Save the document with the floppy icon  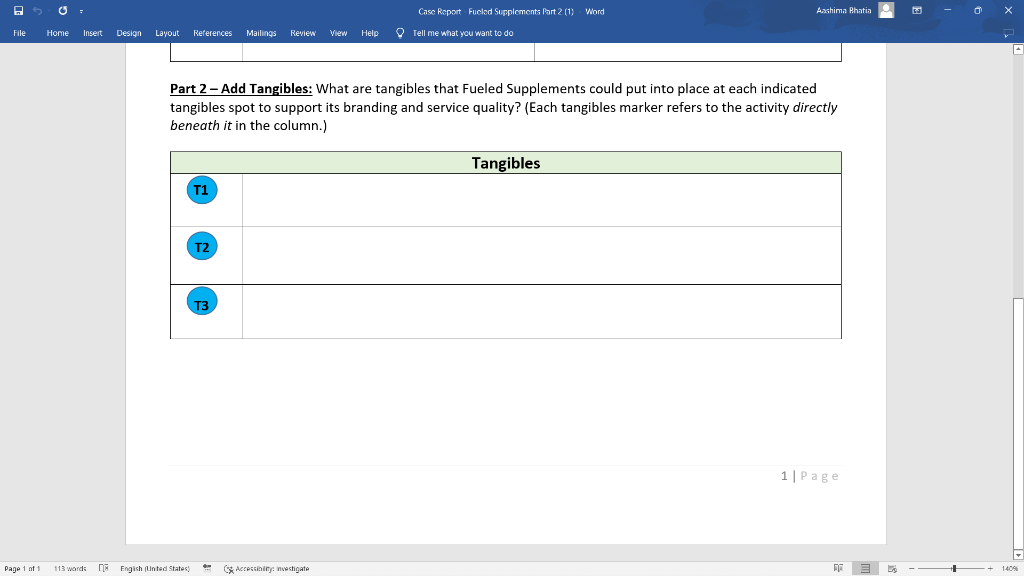pyautogui.click(x=18, y=10)
